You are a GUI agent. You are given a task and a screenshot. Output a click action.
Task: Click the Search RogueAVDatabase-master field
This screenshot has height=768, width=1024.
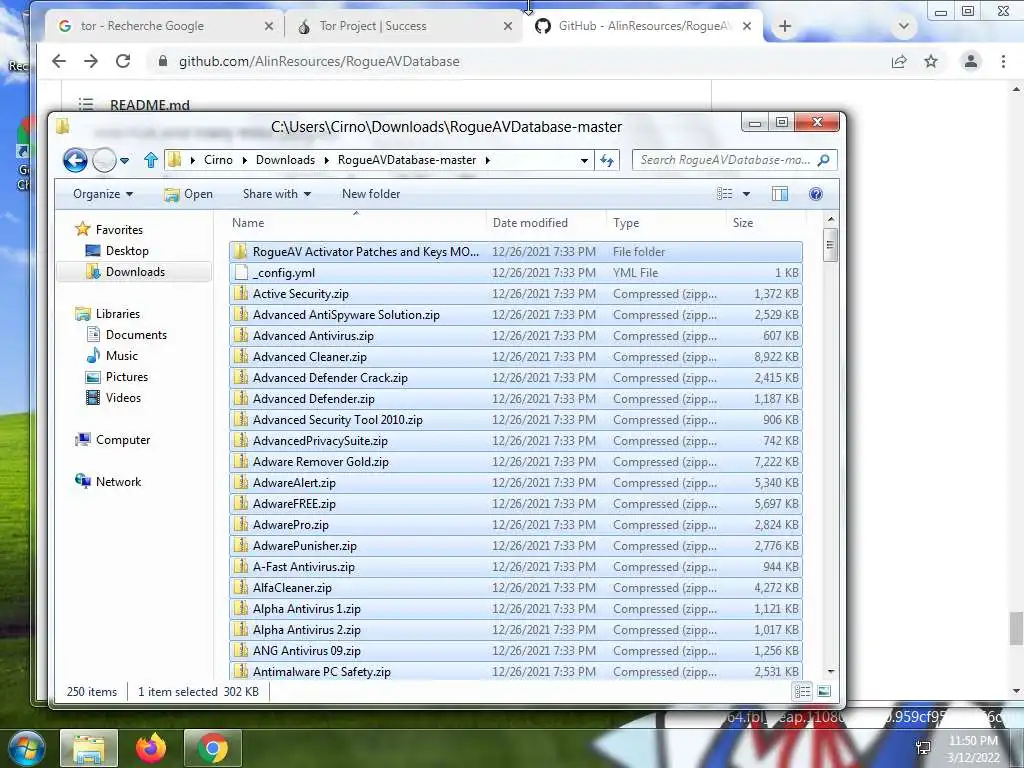point(734,160)
